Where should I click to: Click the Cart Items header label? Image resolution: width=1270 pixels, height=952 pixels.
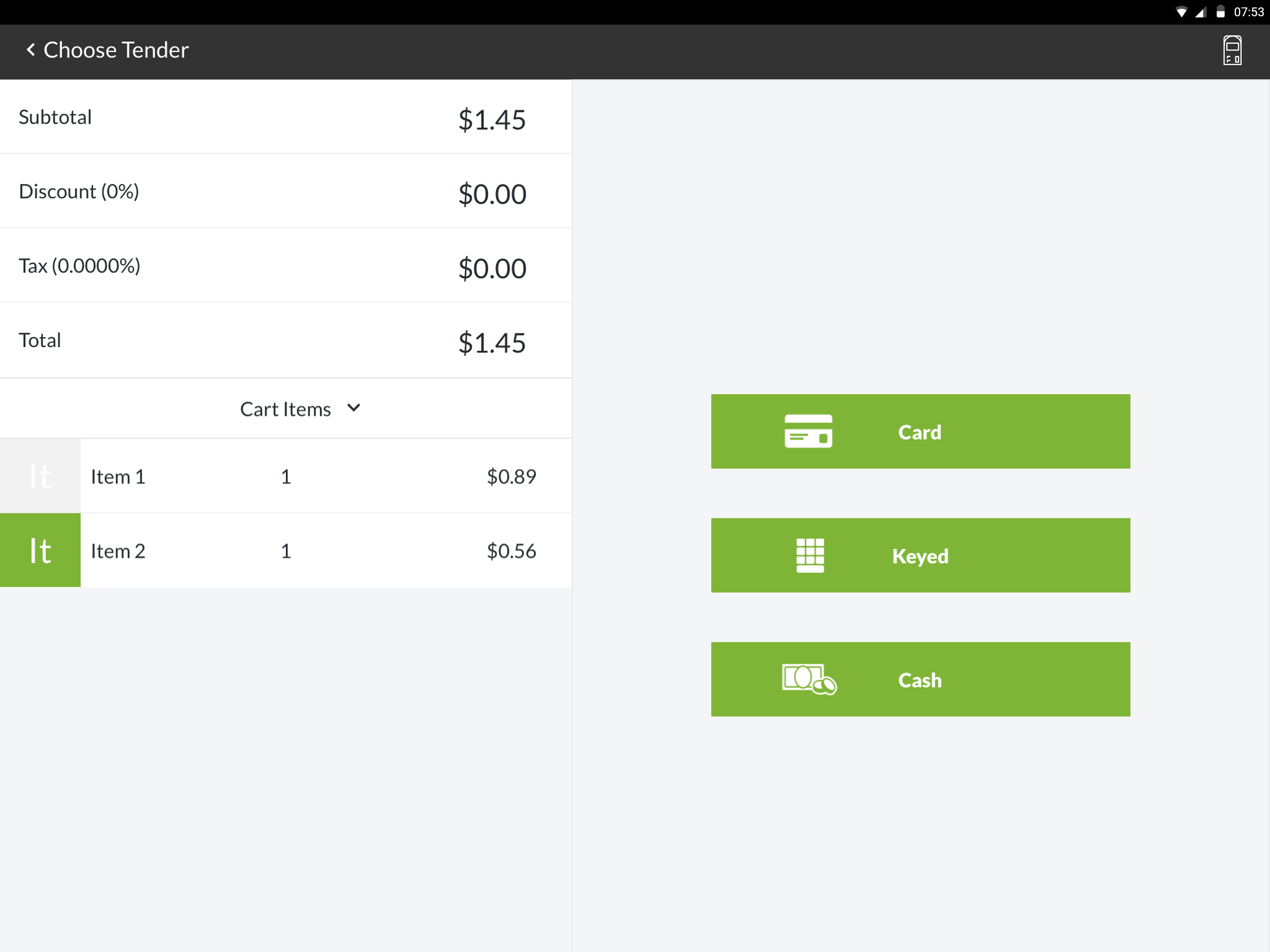pos(285,409)
